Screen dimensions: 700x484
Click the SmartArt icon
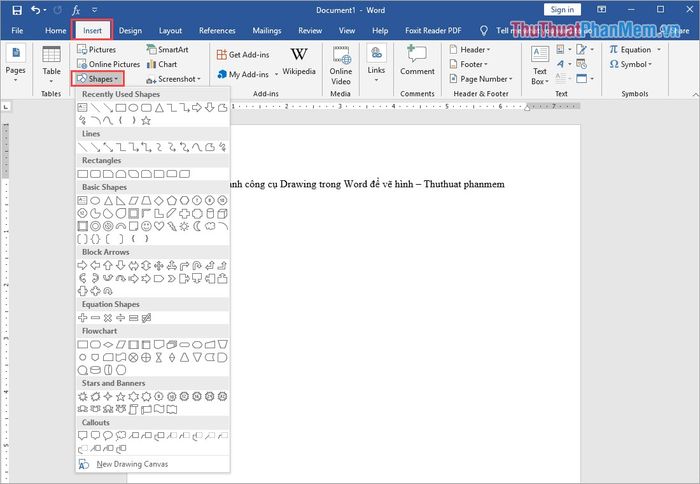click(165, 49)
